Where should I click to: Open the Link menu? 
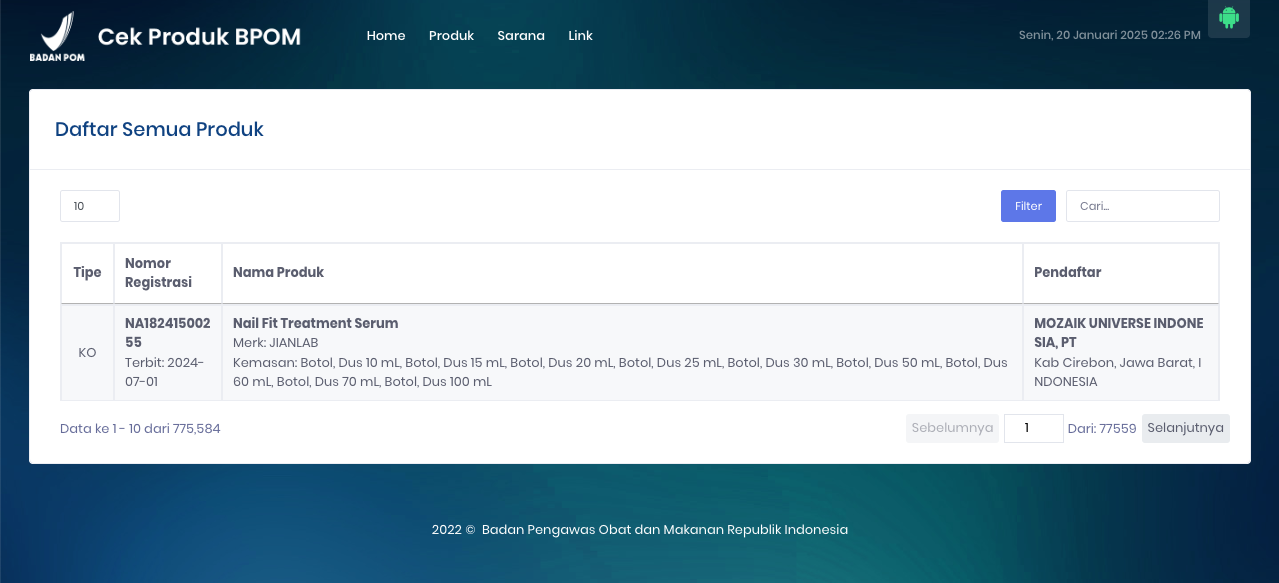580,36
